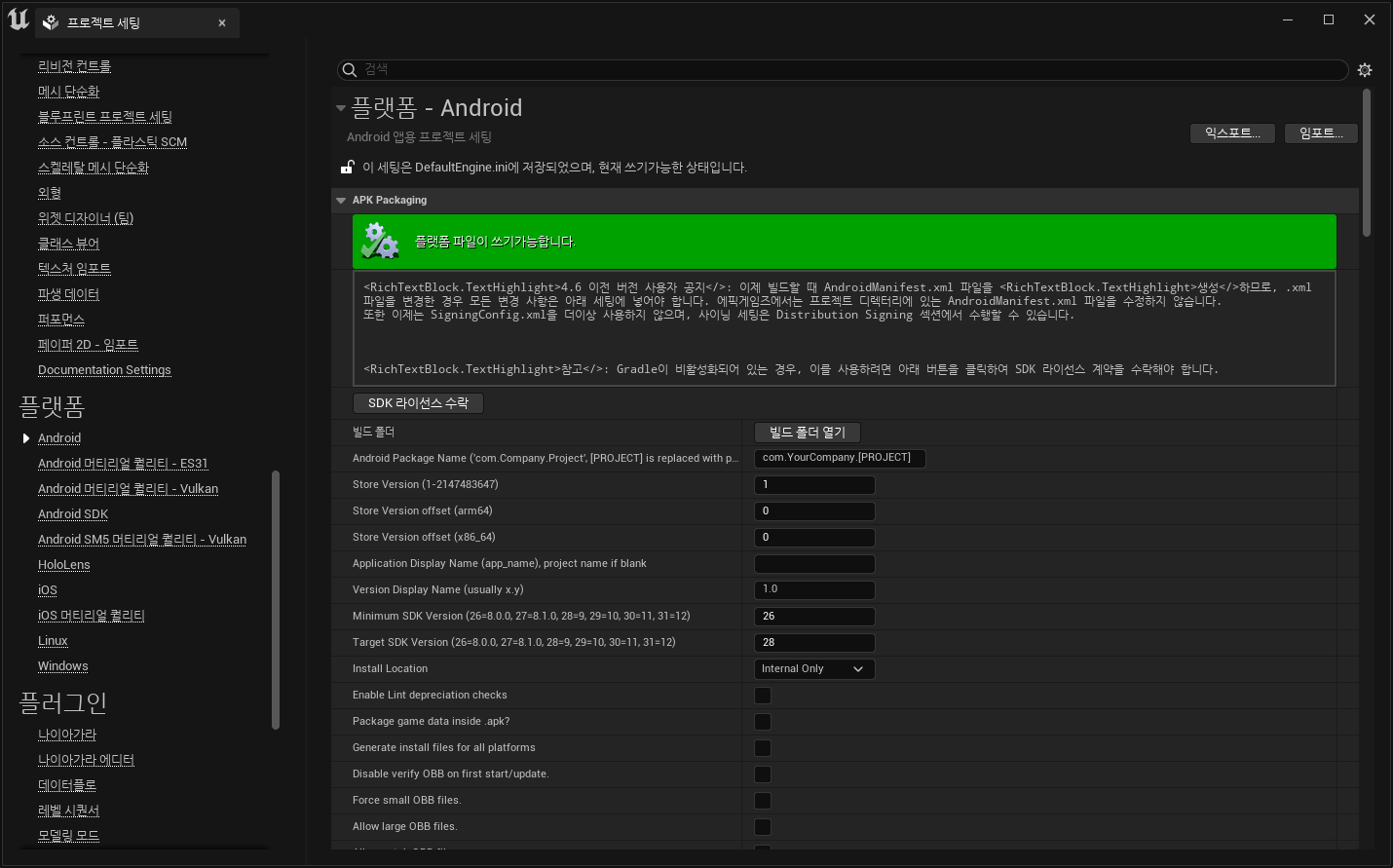1393x868 pixels.
Task: Click the platform writable gears icon
Action: click(x=380, y=241)
